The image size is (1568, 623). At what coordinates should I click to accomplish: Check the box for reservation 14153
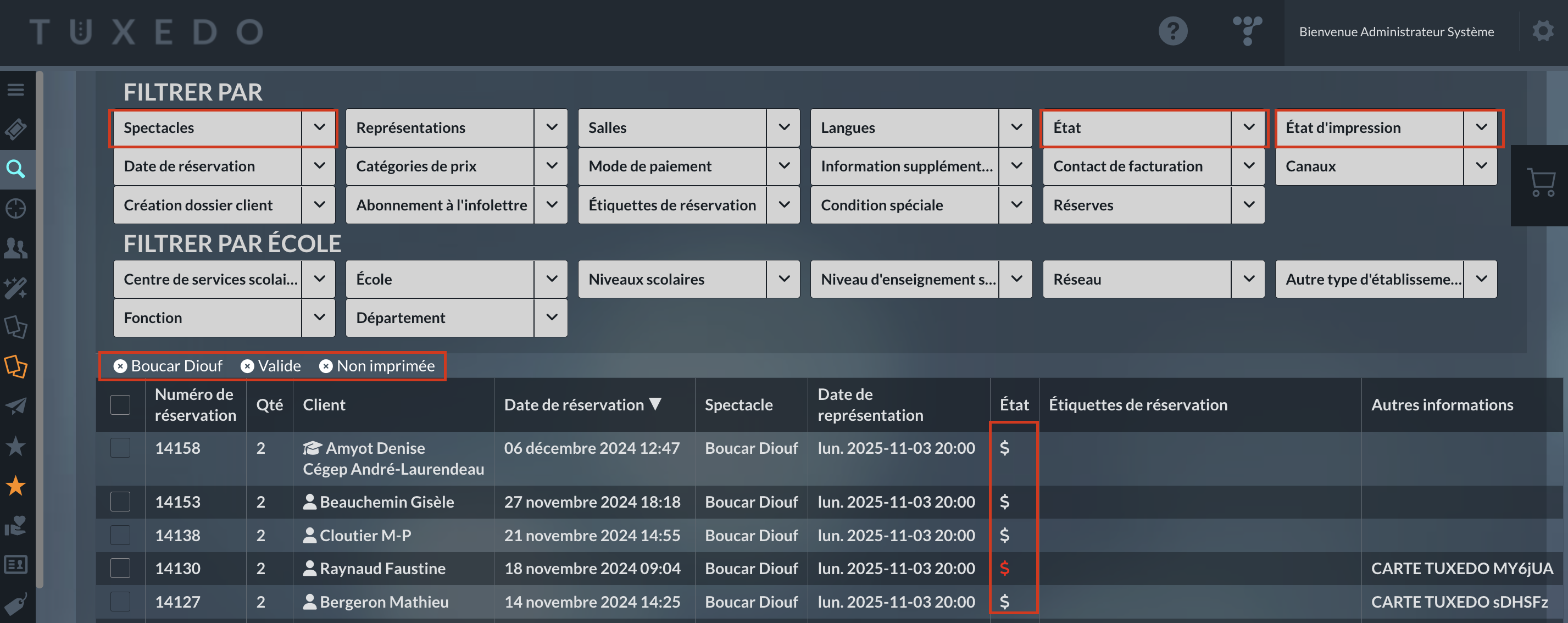[120, 503]
